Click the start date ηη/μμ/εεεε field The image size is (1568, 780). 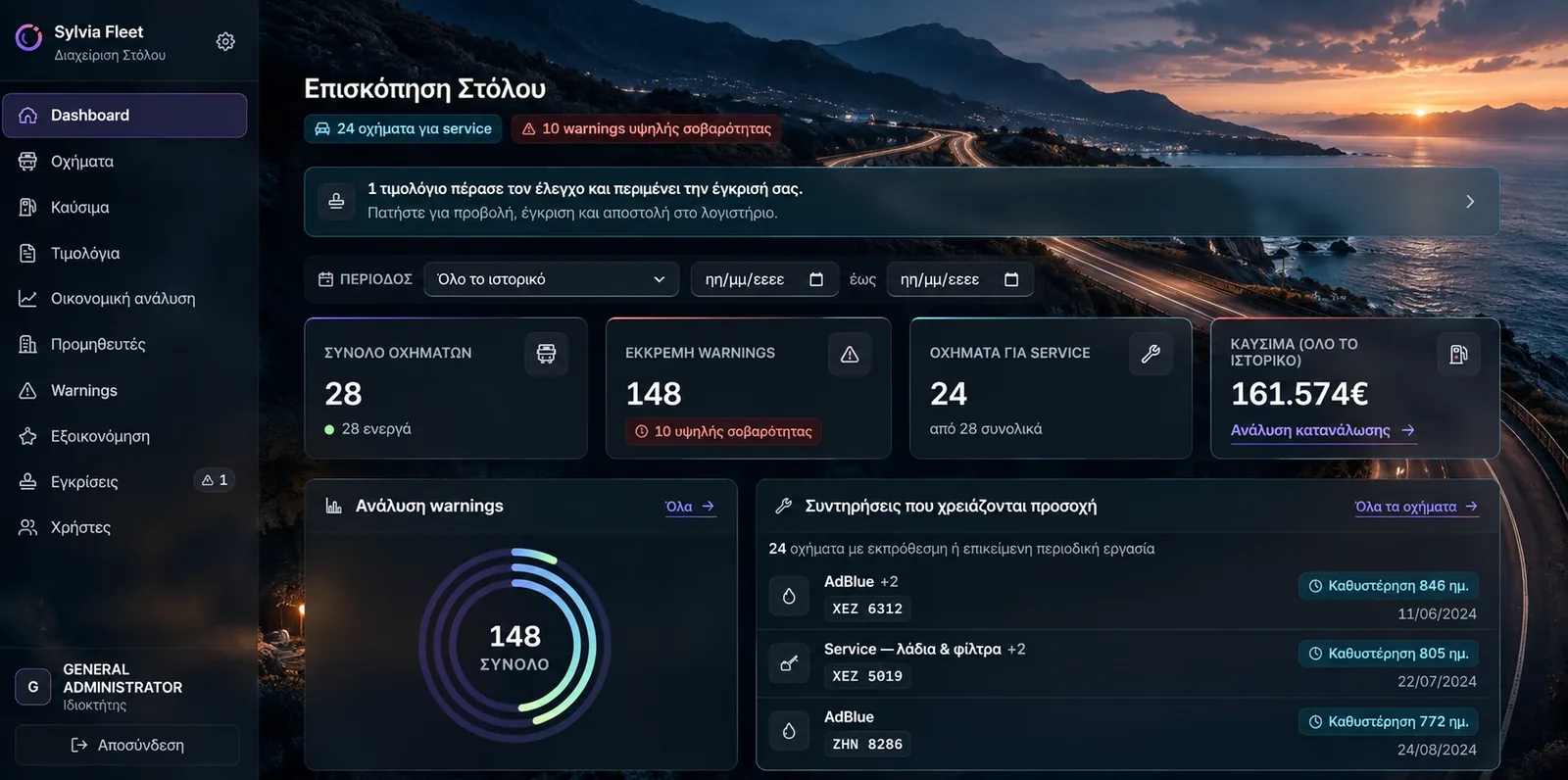click(x=764, y=279)
